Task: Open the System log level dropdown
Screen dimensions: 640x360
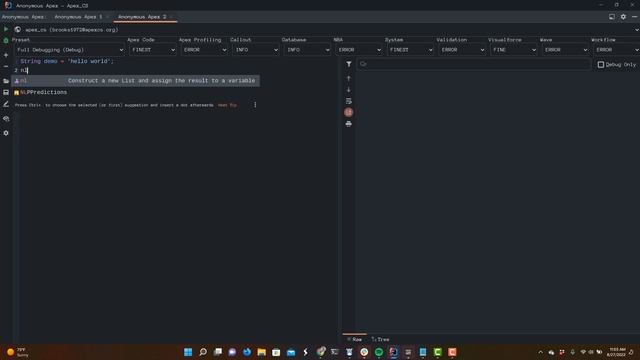Action: pyautogui.click(x=410, y=50)
